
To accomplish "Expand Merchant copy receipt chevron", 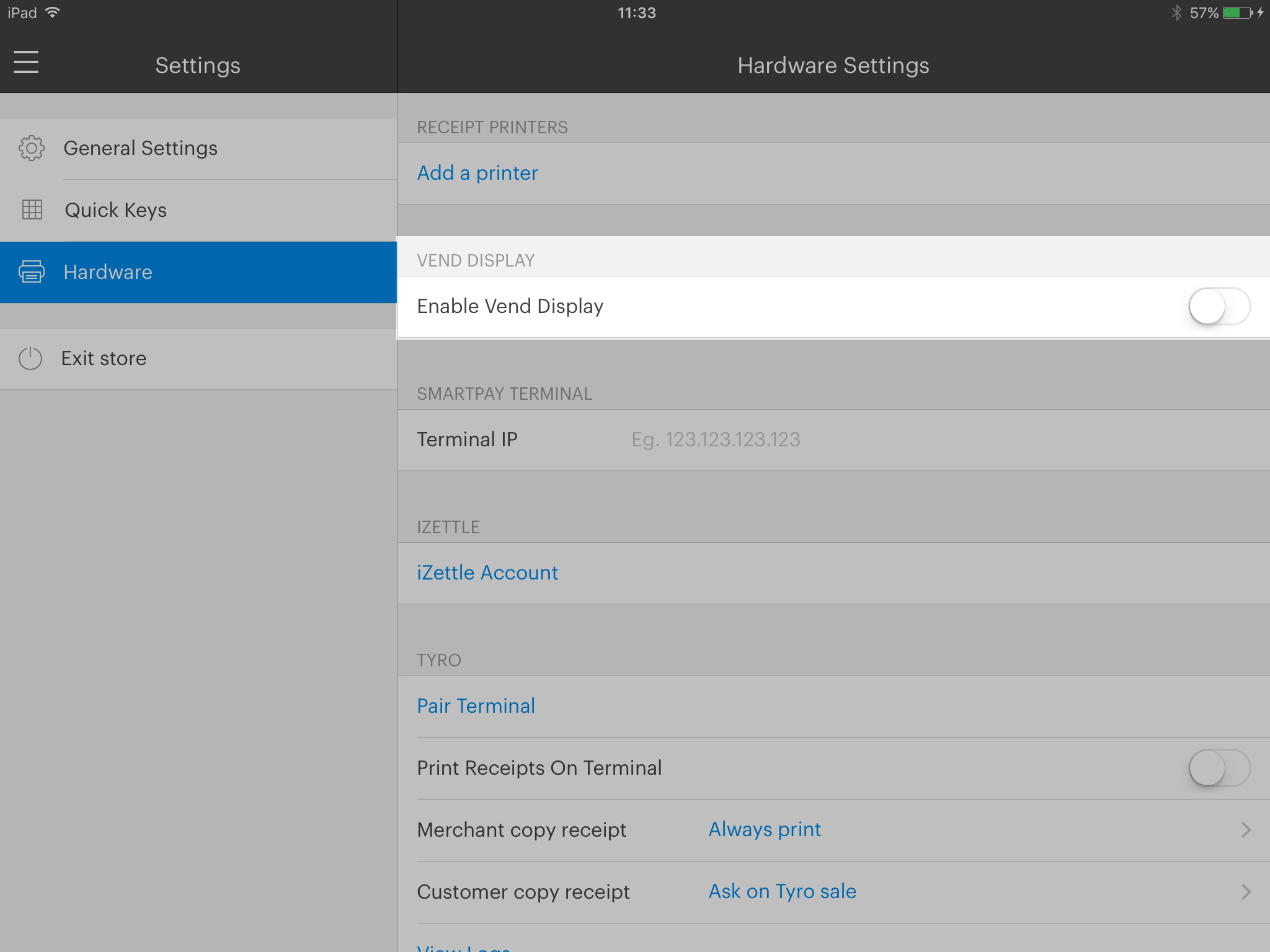I will tap(1246, 830).
